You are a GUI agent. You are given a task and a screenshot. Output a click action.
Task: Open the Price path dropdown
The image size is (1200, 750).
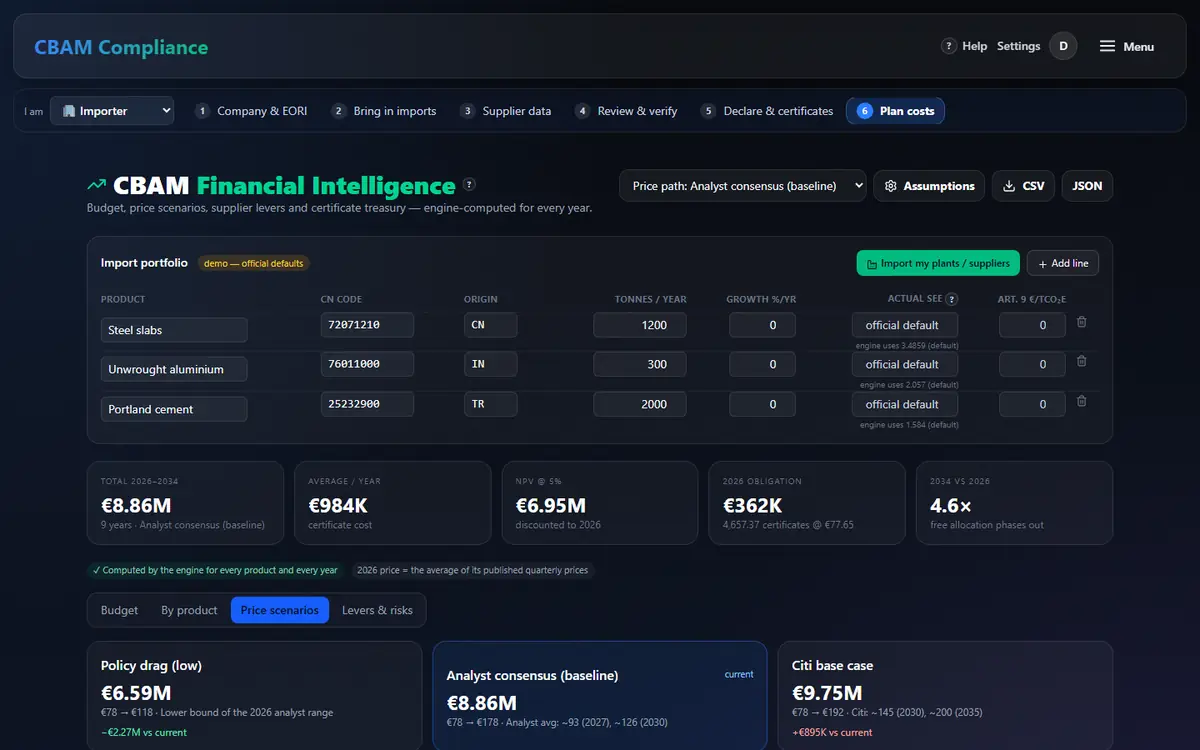click(743, 186)
